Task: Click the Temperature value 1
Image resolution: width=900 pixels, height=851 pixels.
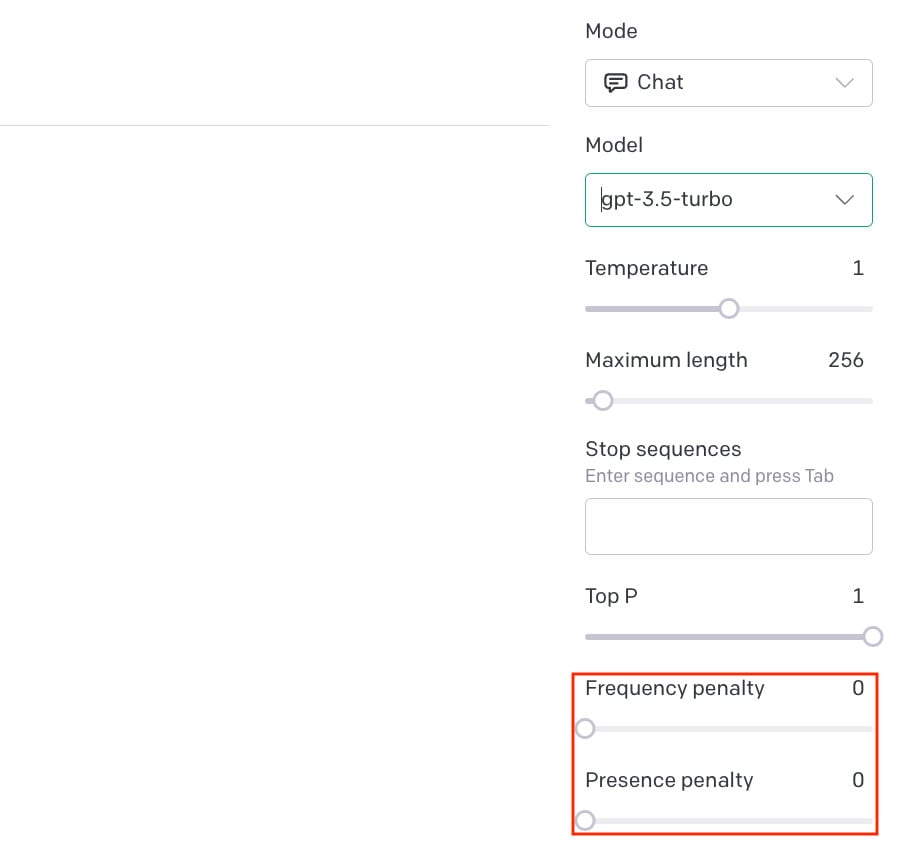Action: tap(858, 268)
